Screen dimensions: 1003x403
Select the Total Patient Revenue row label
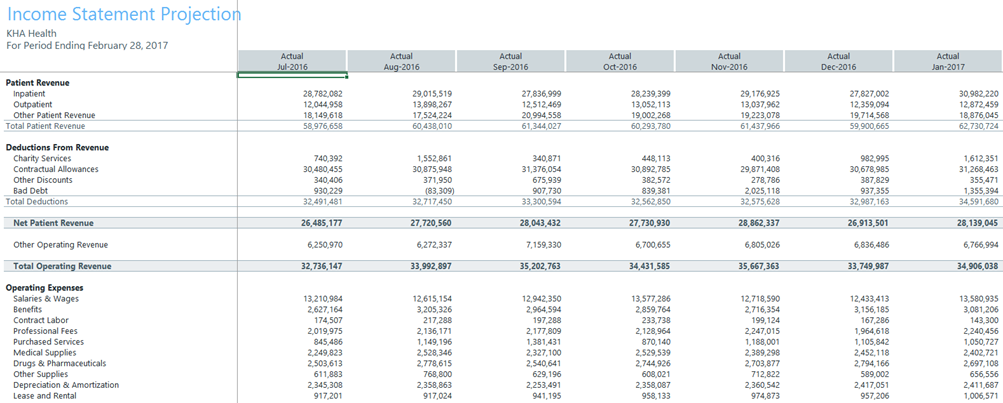[x=45, y=126]
